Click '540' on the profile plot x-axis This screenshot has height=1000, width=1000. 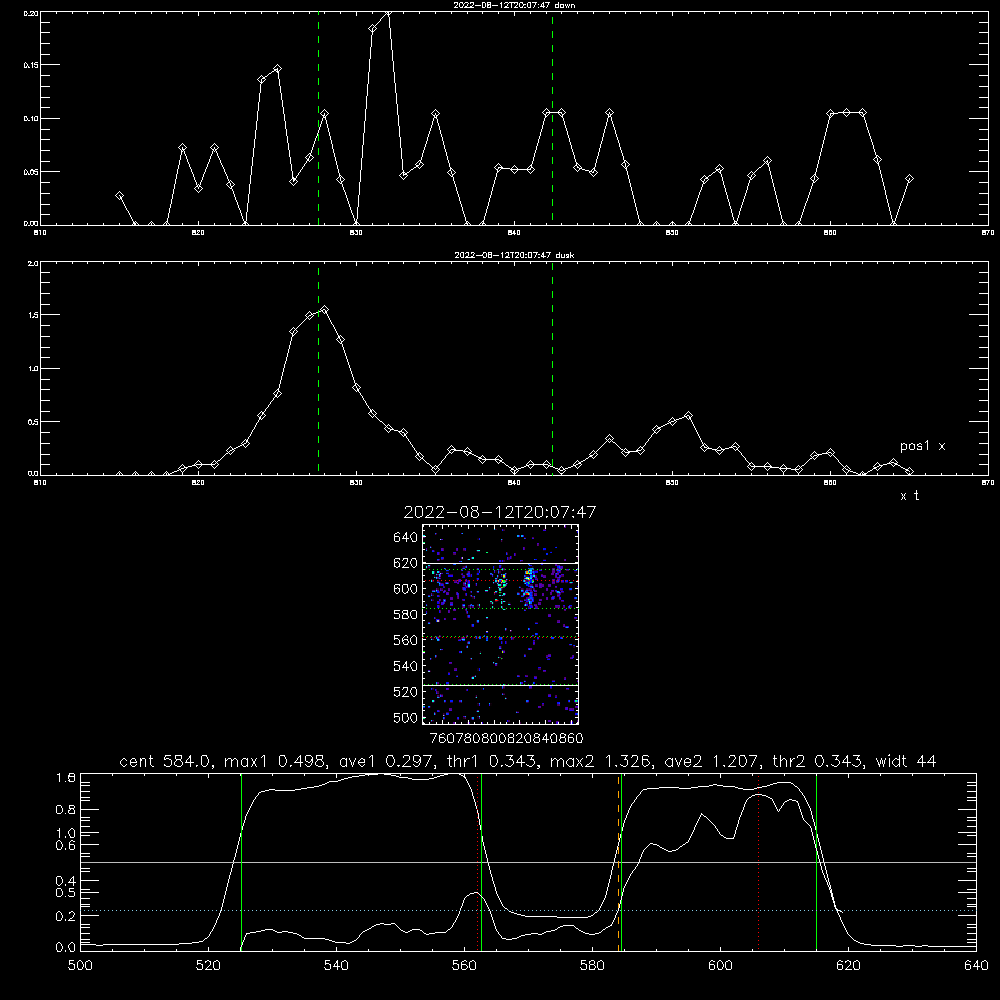(x=336, y=966)
